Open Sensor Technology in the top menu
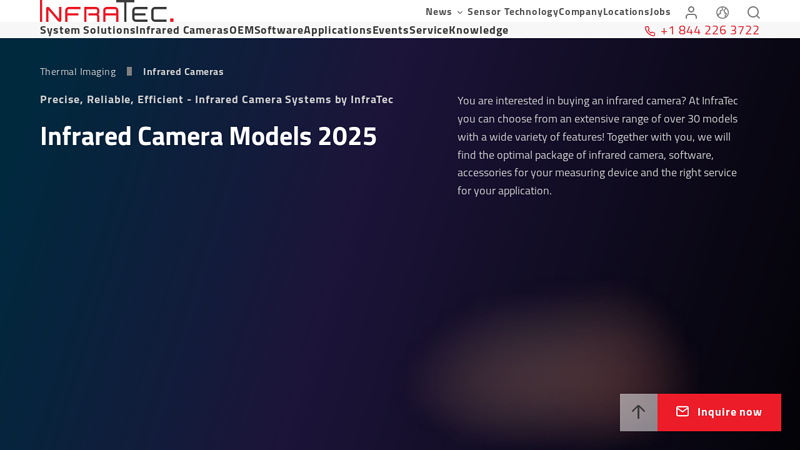Screen dimensions: 800x450 click(513, 12)
